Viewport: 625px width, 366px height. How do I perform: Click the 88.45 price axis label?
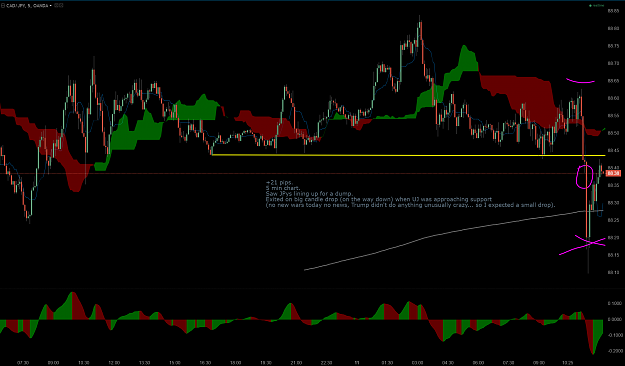(613, 150)
